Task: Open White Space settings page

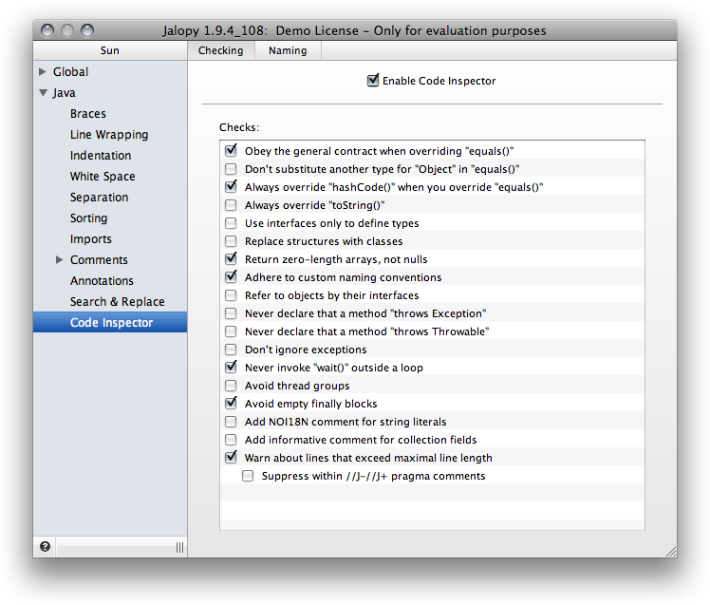Action: coord(103,177)
